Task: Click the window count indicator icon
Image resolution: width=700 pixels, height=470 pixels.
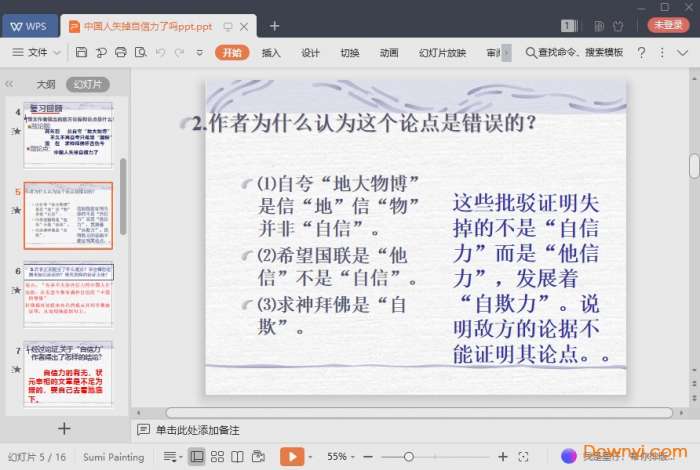Action: click(569, 26)
